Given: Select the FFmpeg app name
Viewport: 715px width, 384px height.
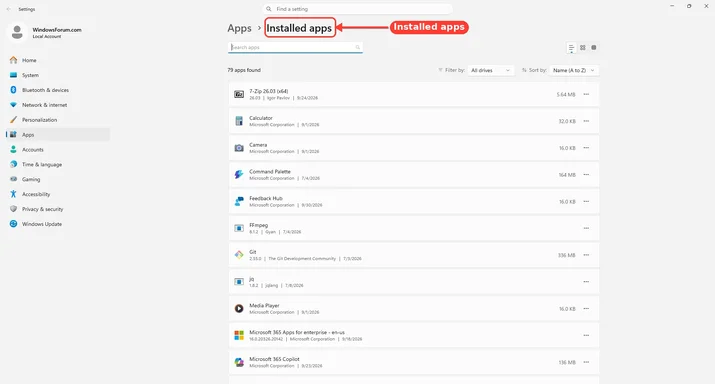Looking at the screenshot, I should (x=259, y=225).
